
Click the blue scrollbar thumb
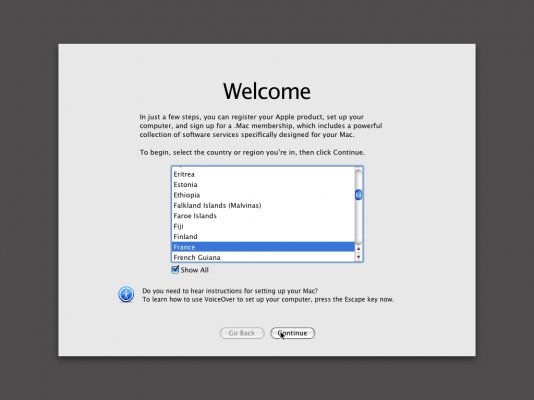[x=358, y=195]
